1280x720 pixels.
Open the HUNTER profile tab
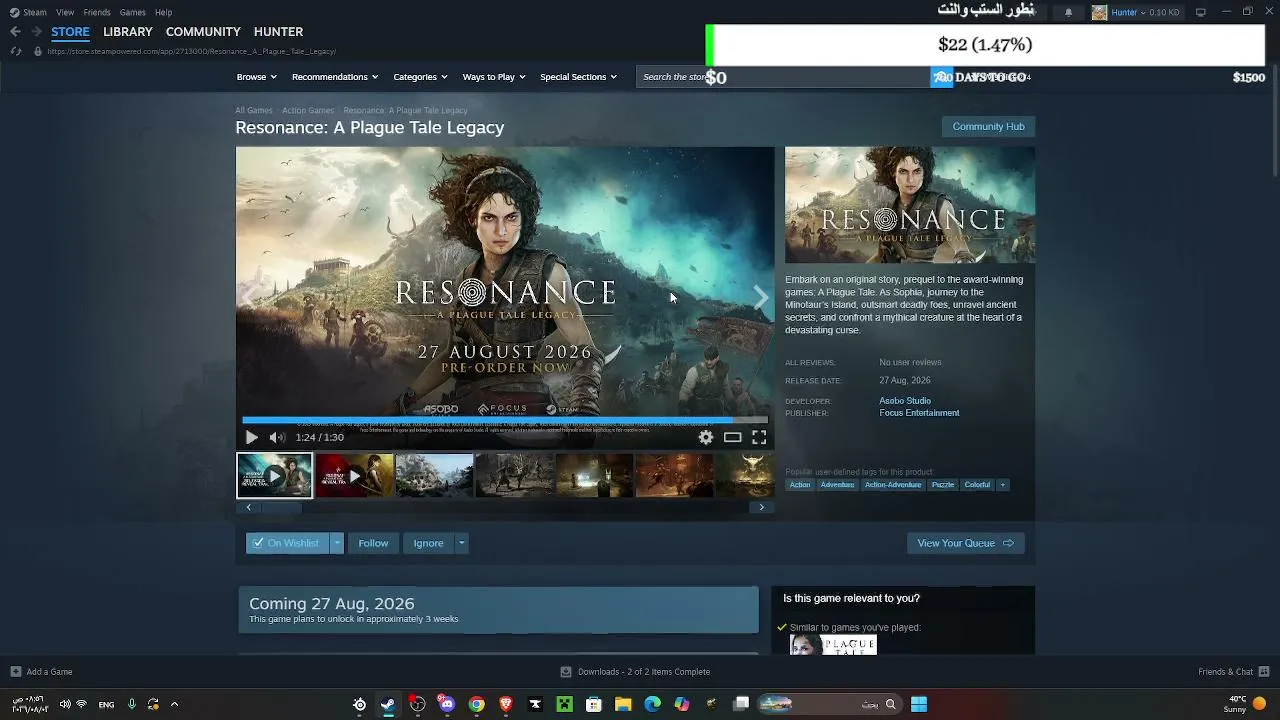[278, 32]
